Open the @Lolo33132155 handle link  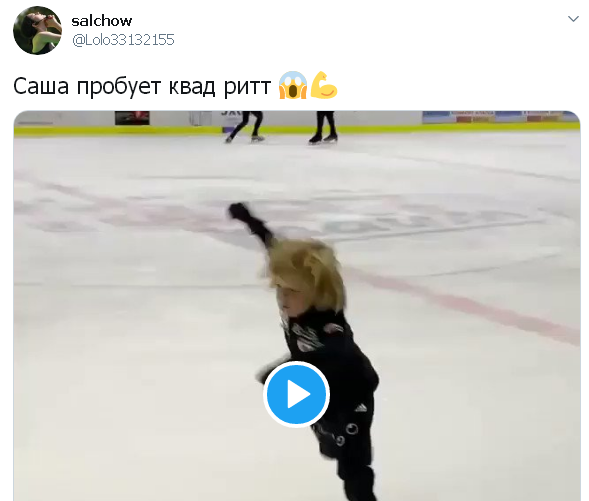(123, 40)
